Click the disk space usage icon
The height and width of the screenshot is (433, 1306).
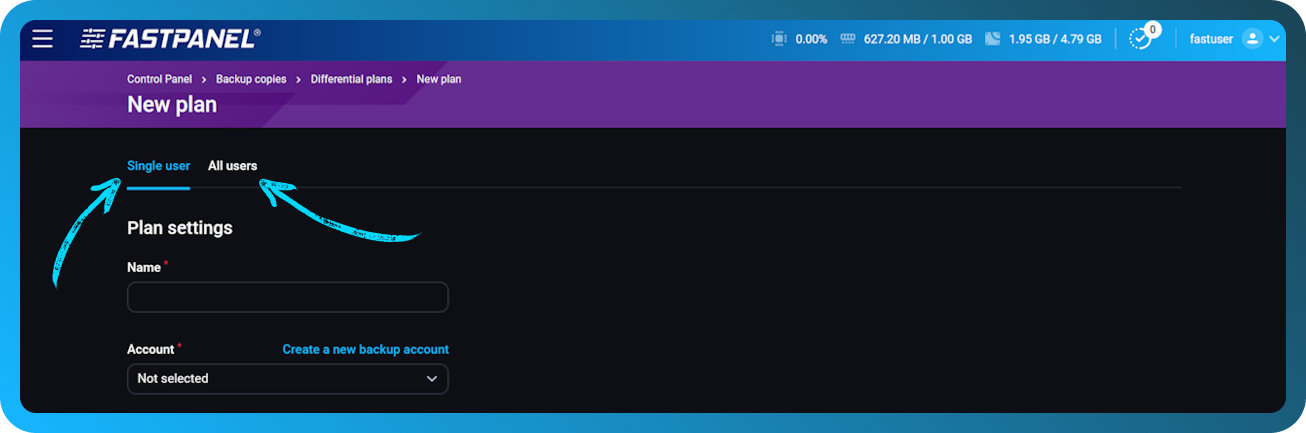click(x=992, y=39)
